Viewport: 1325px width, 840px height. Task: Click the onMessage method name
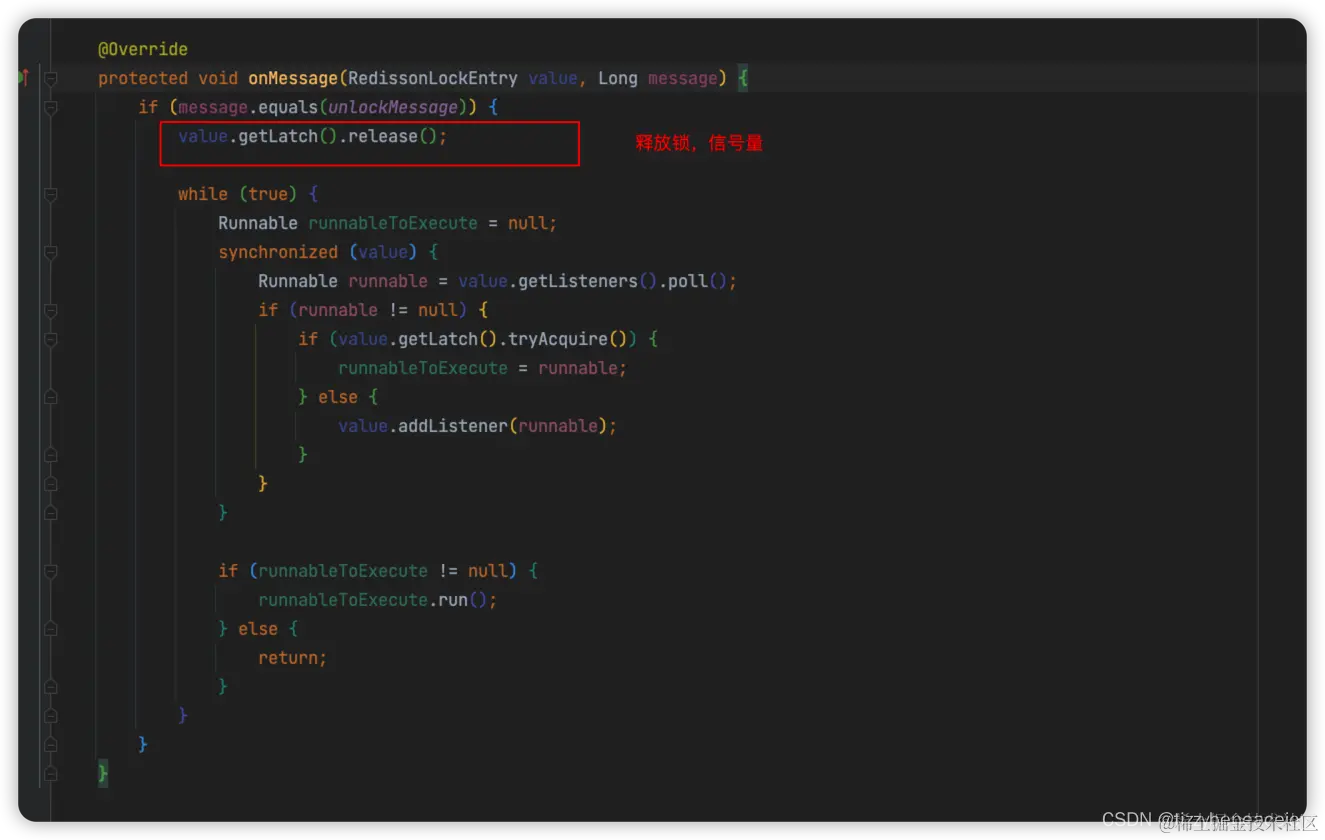point(293,78)
